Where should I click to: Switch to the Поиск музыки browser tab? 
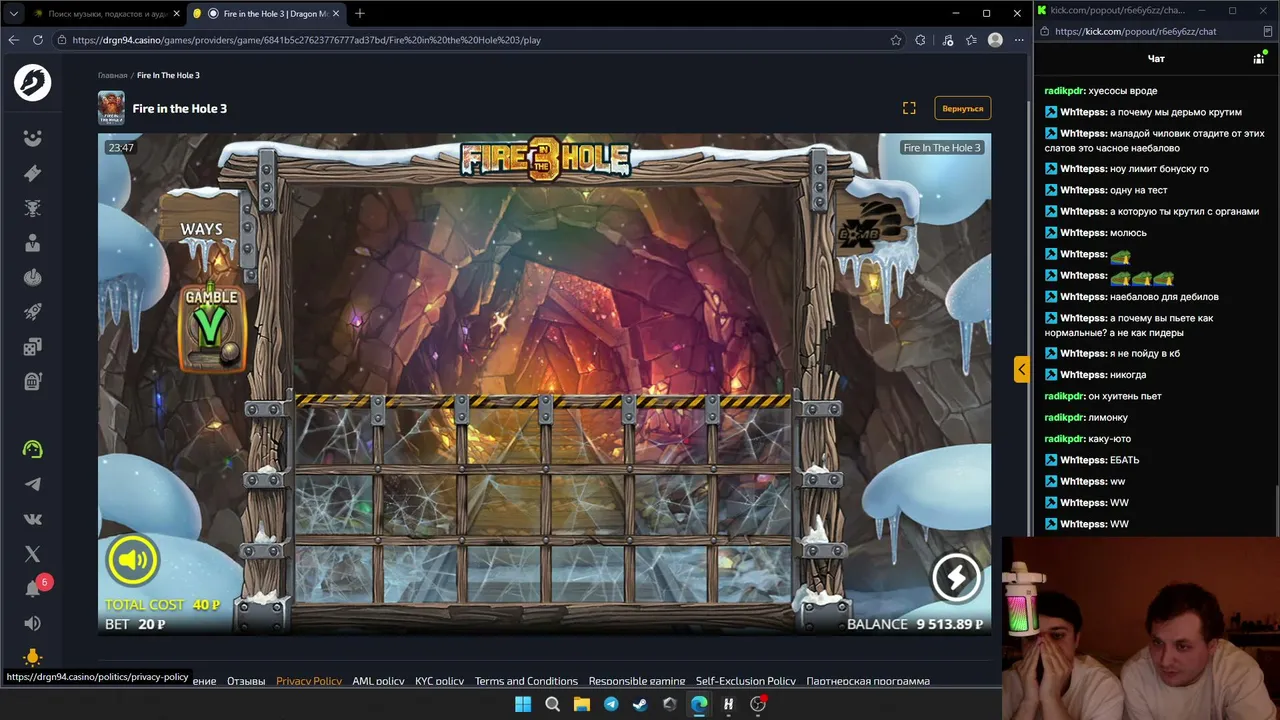[105, 14]
